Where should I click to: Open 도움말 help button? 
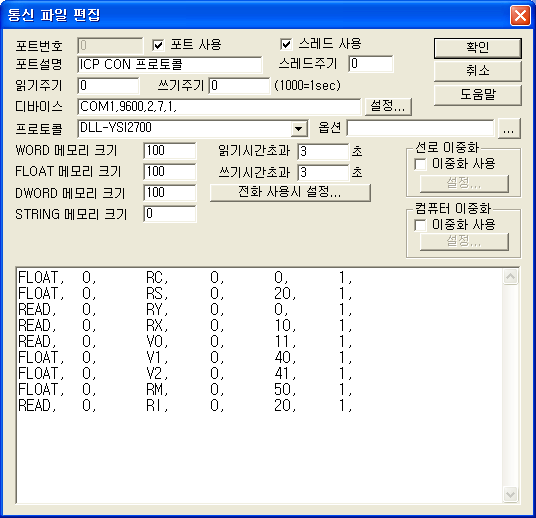click(x=478, y=94)
